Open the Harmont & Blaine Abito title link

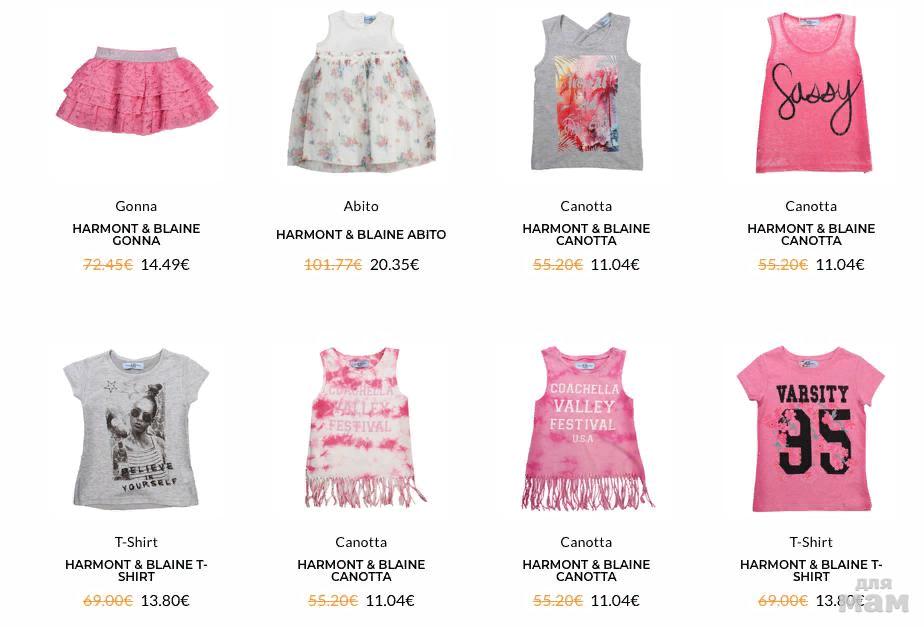point(361,235)
